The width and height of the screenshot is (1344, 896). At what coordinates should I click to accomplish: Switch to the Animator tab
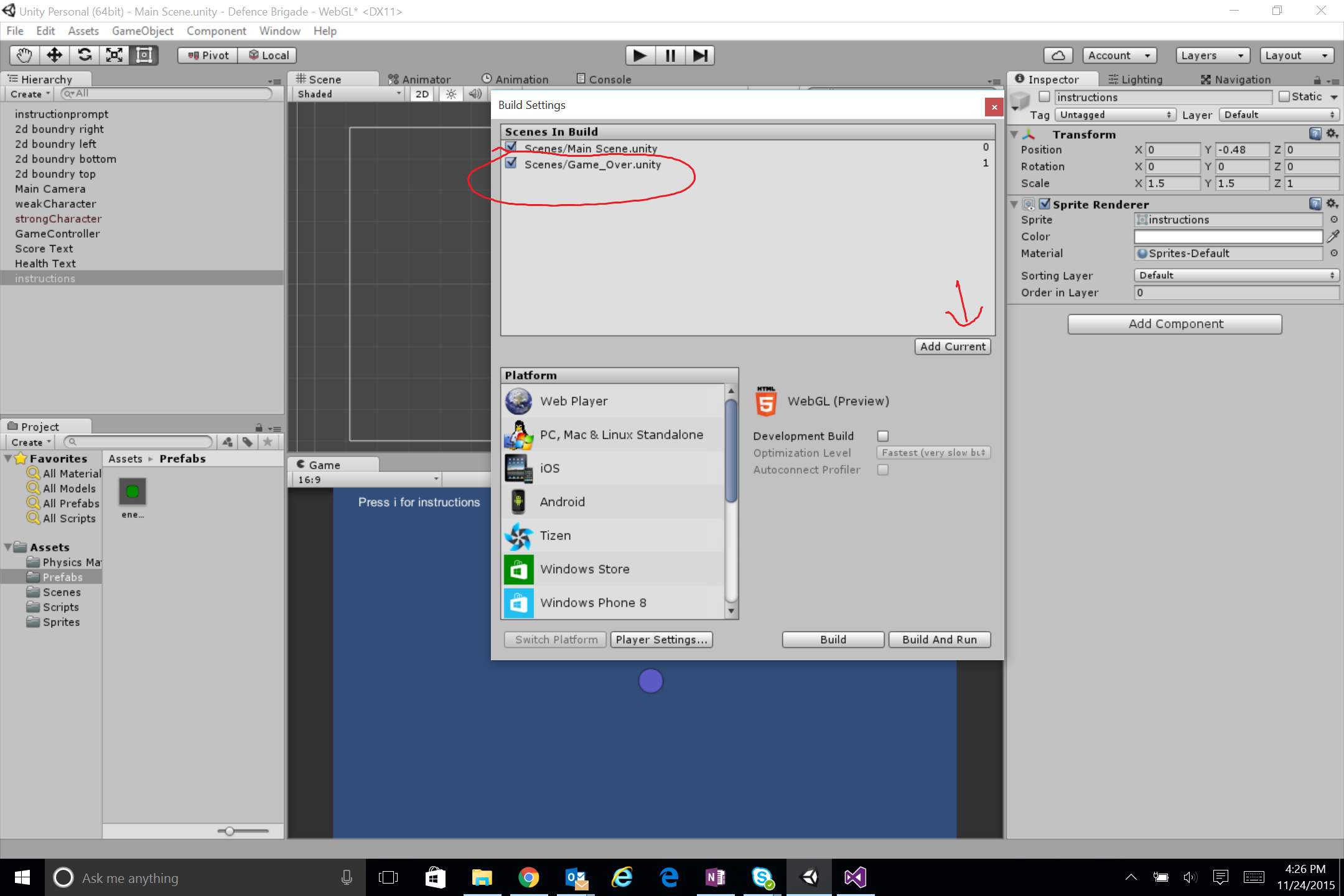click(x=419, y=79)
